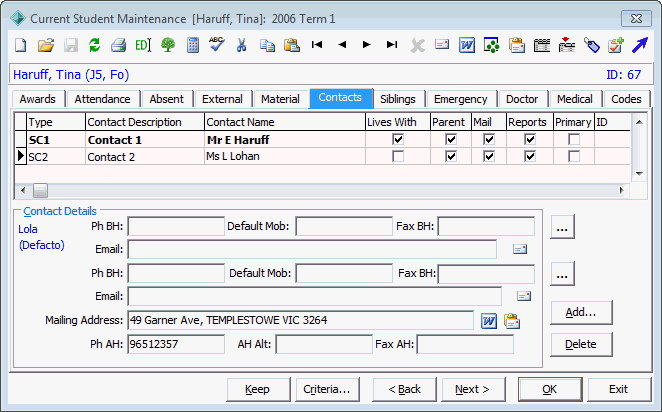The height and width of the screenshot is (412, 662).
Task: Click the second email envelope icon in Contact Details
Action: click(x=524, y=296)
